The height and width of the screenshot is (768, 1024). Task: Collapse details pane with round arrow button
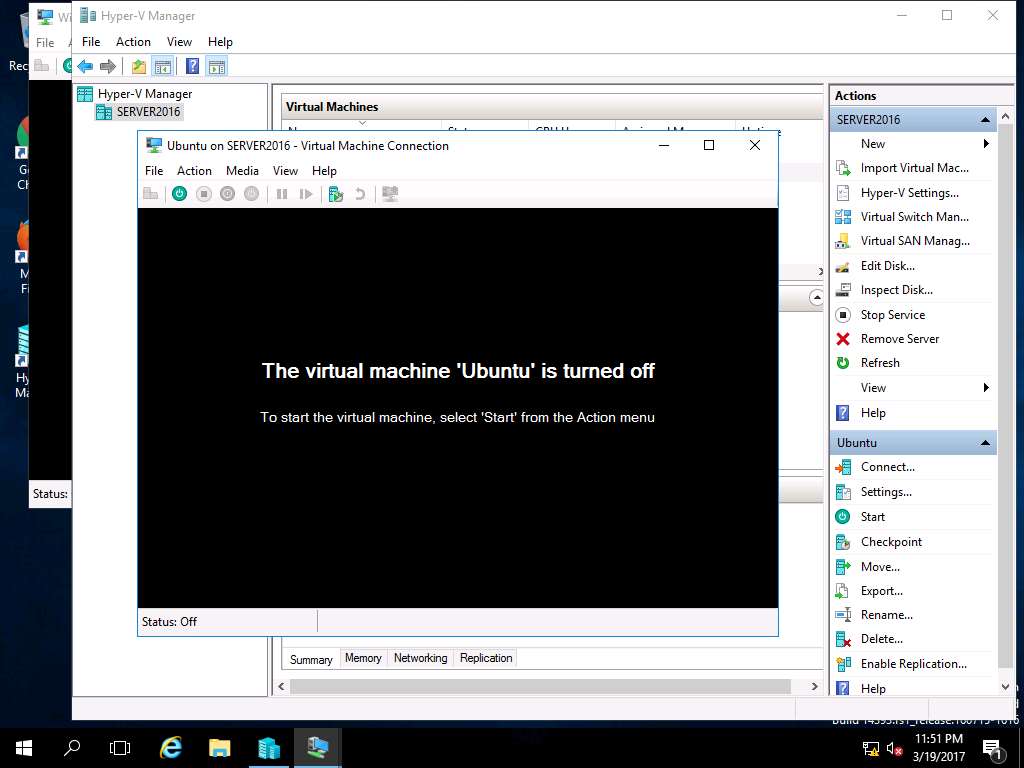pyautogui.click(x=816, y=298)
